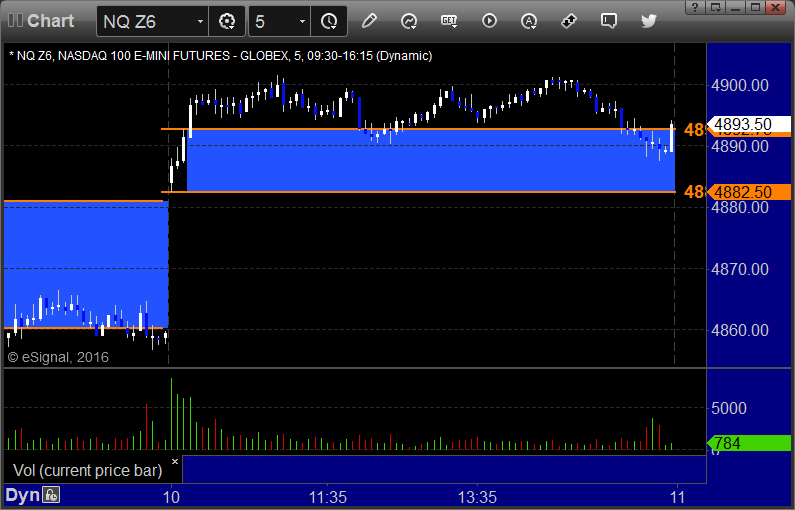Click the 5000 volume axis label
Viewport: 795px width, 510px height.
coord(729,408)
